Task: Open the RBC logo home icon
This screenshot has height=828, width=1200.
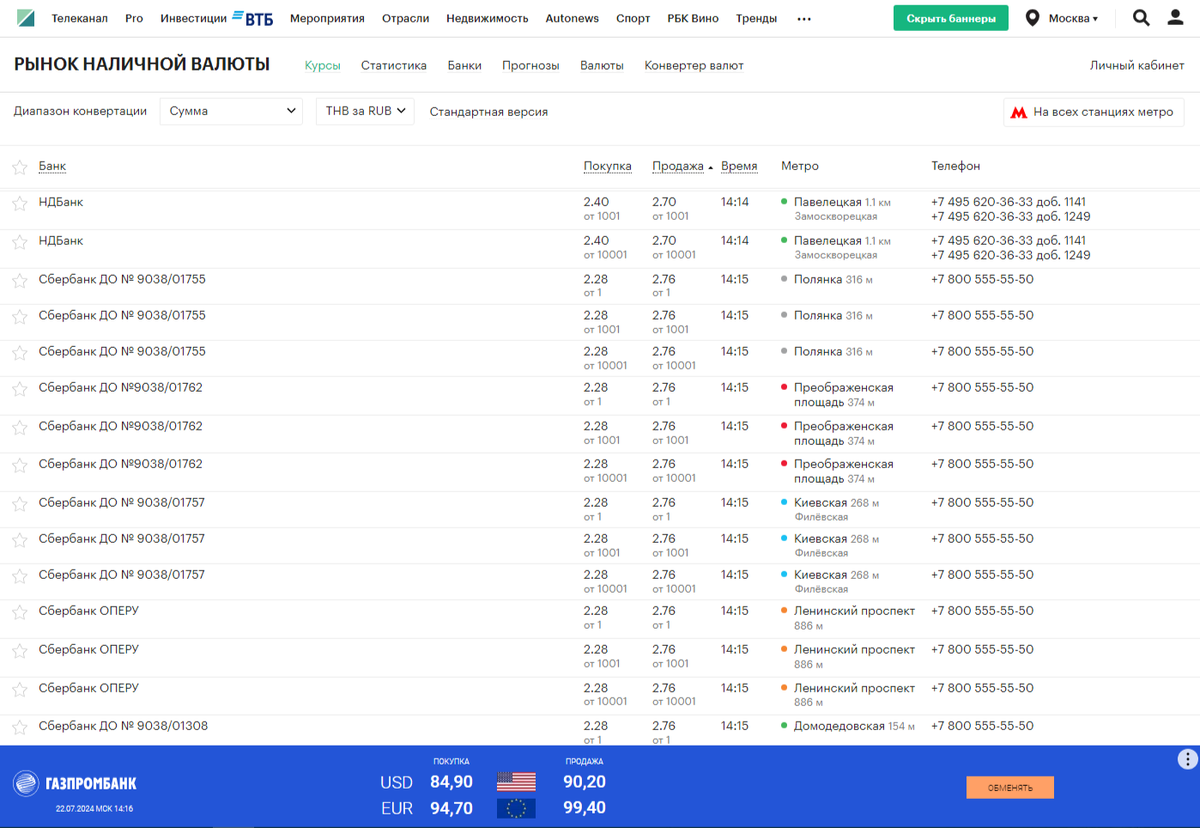Action: [x=26, y=18]
